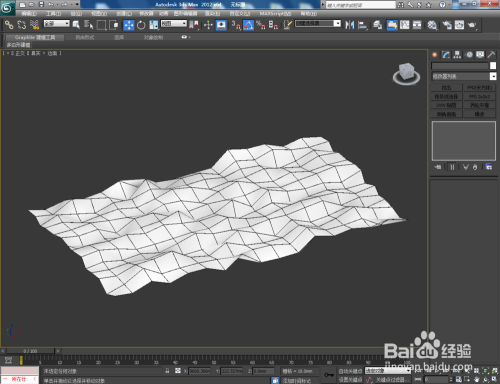Choose the Rectangular Selection Region tool
500x384 pixels.
[101, 25]
